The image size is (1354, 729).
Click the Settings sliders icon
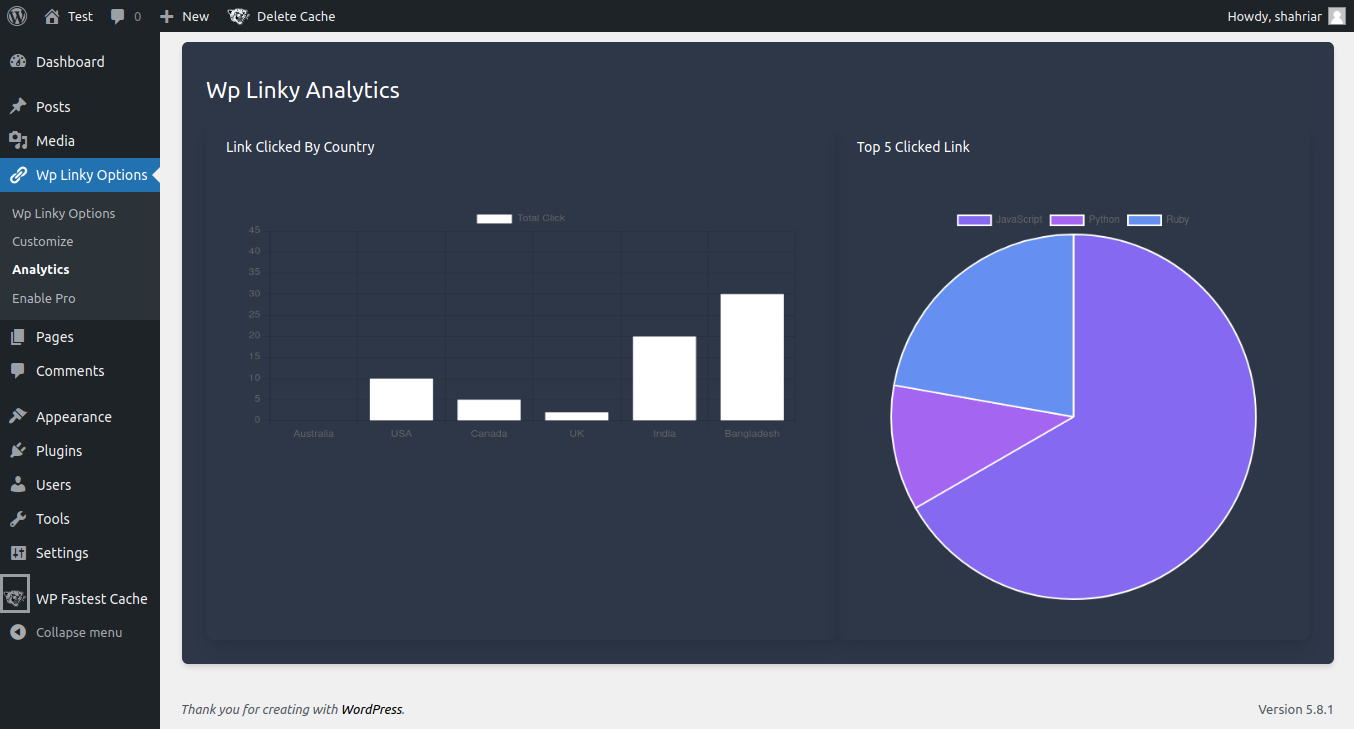(x=18, y=553)
